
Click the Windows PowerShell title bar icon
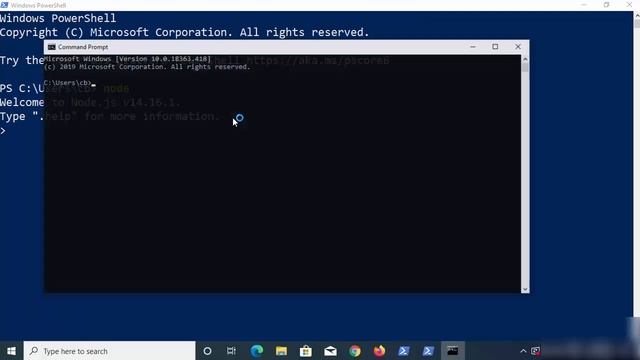point(4,5)
